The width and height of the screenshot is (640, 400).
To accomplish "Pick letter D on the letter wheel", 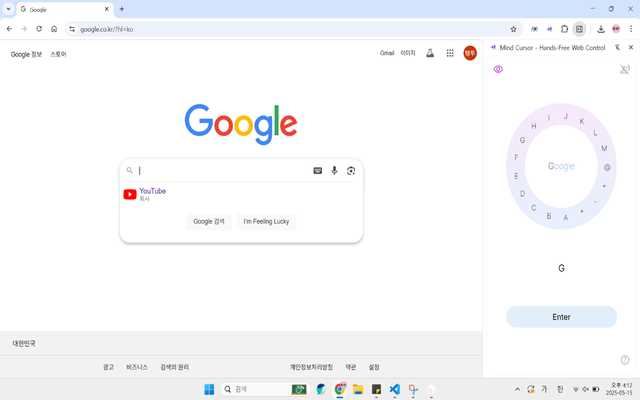I will [522, 193].
